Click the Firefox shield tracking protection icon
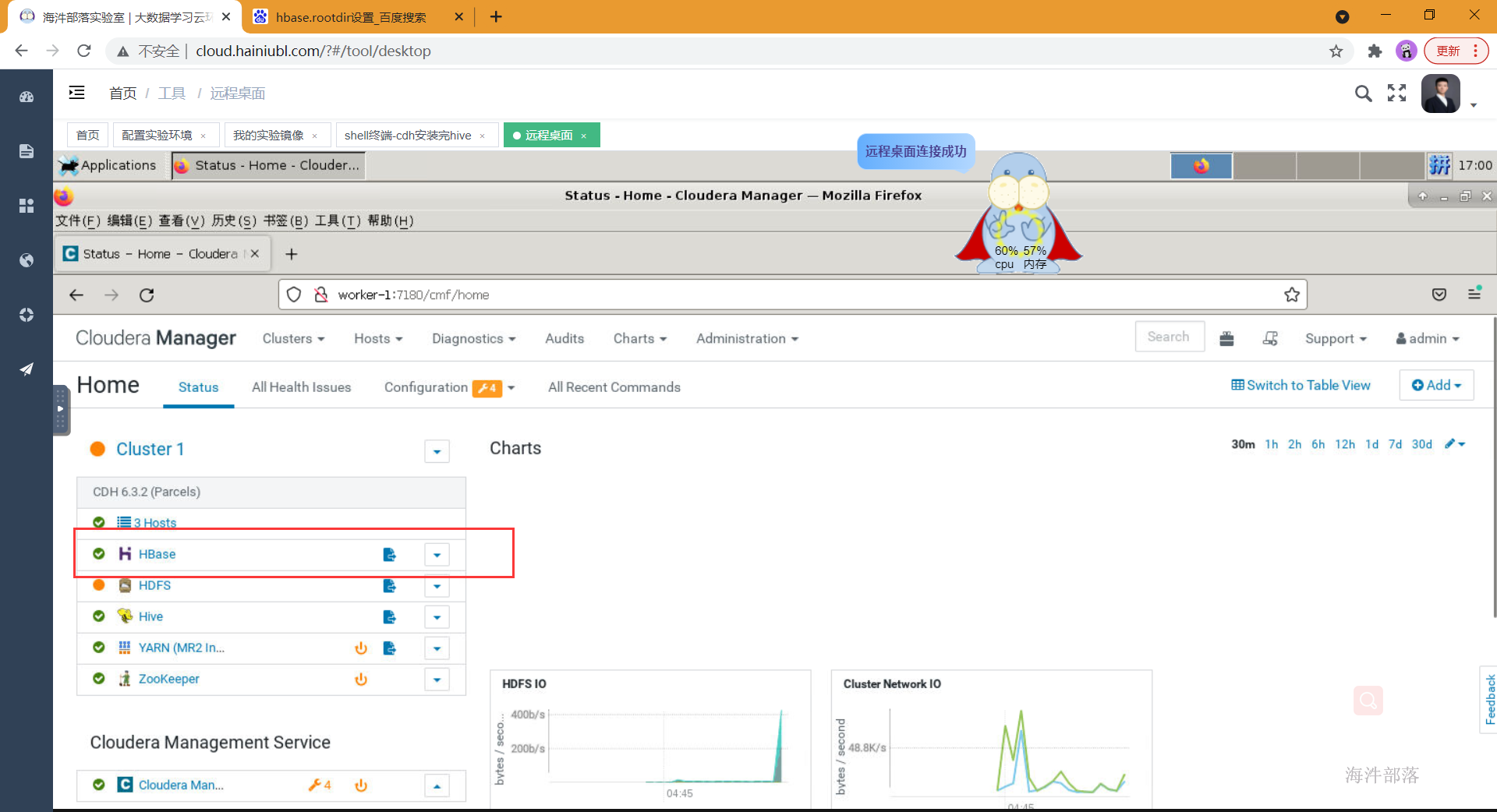This screenshot has width=1497, height=812. coord(294,295)
